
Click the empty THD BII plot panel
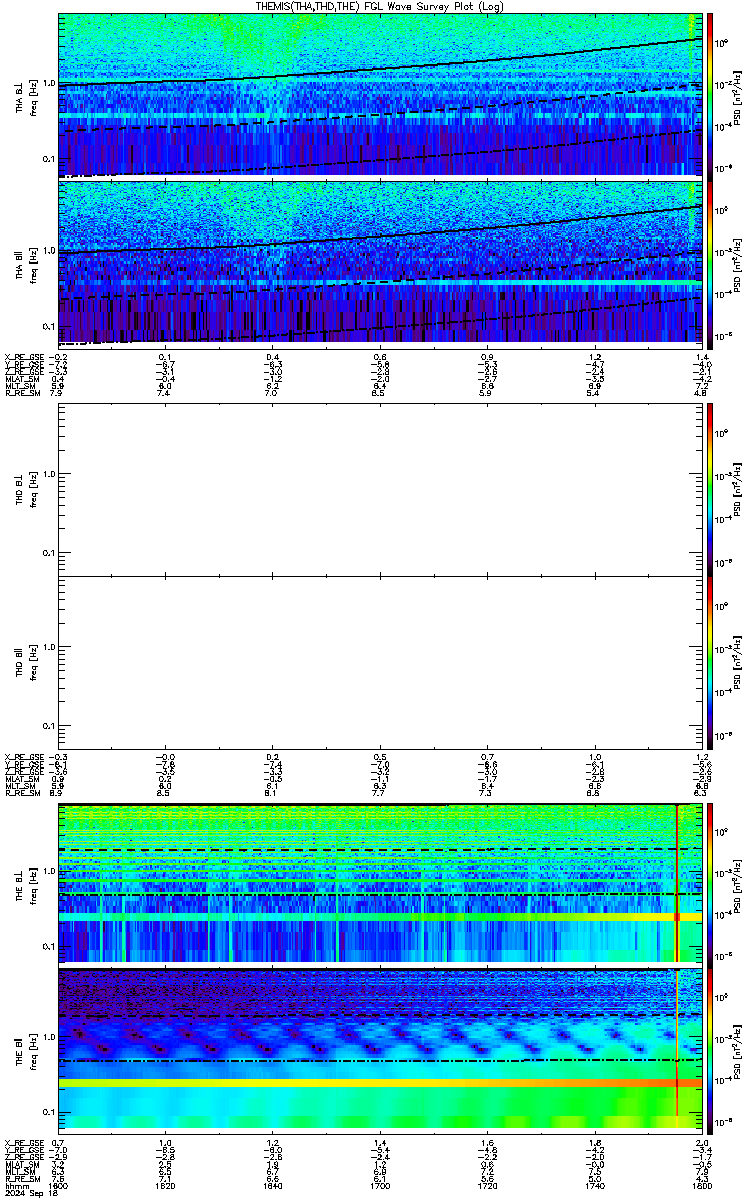click(x=381, y=662)
